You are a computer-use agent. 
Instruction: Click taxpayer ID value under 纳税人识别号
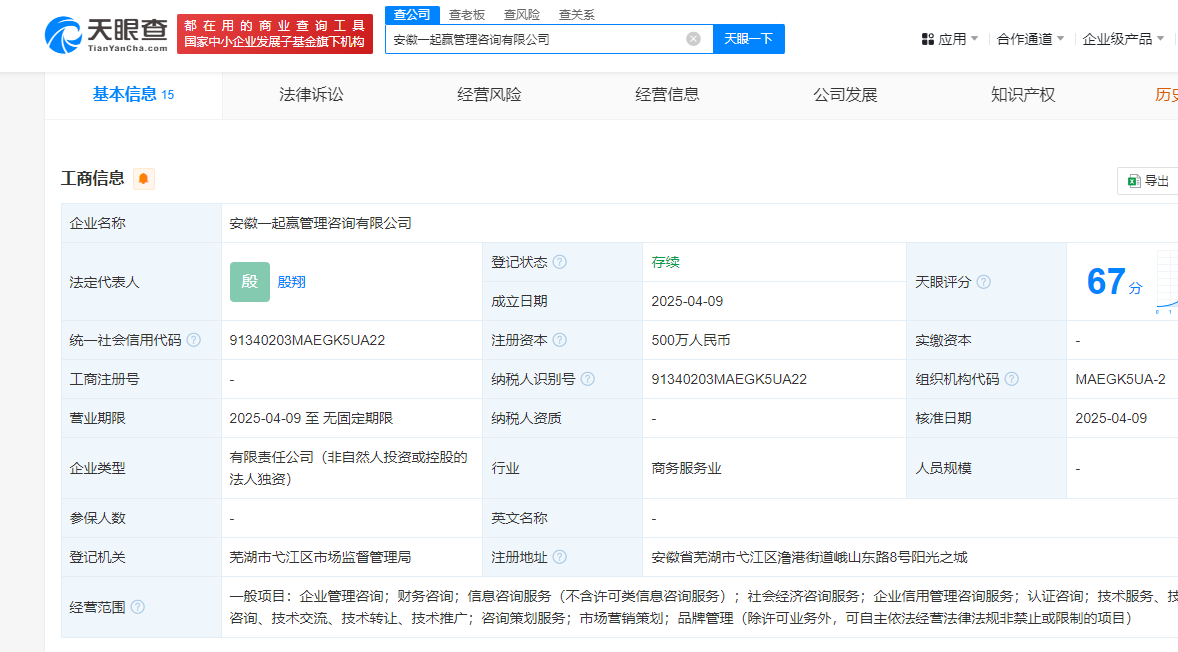(729, 379)
